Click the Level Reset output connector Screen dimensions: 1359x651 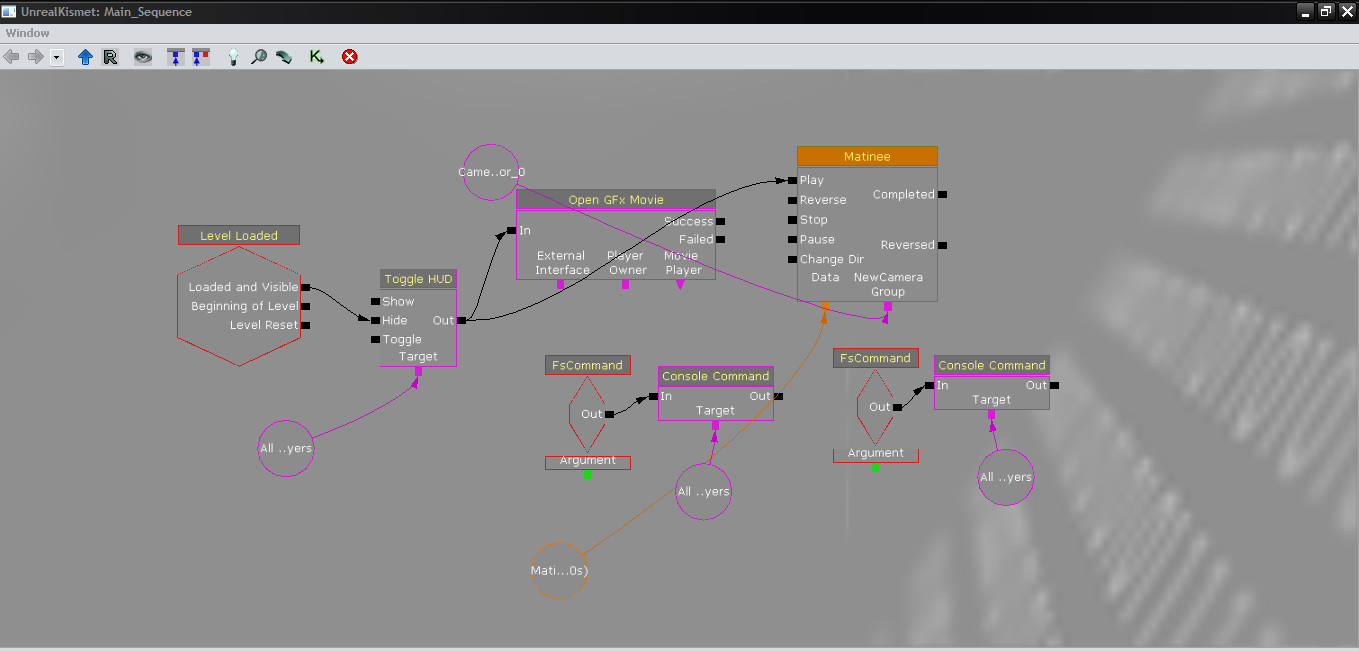(x=305, y=325)
